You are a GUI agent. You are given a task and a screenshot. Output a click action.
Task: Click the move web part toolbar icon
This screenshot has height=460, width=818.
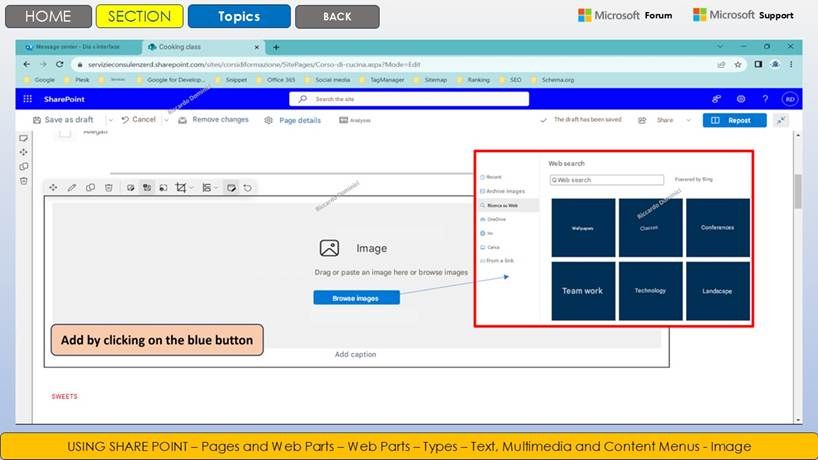53,187
